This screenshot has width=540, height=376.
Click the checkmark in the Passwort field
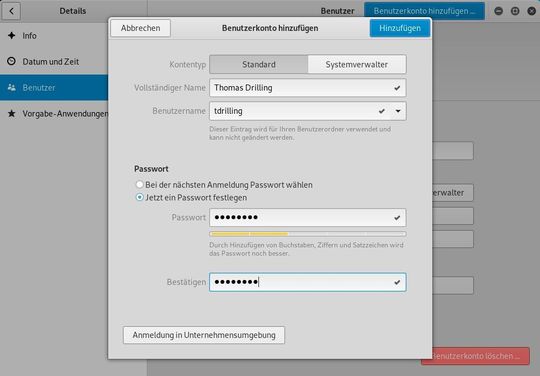tap(397, 218)
